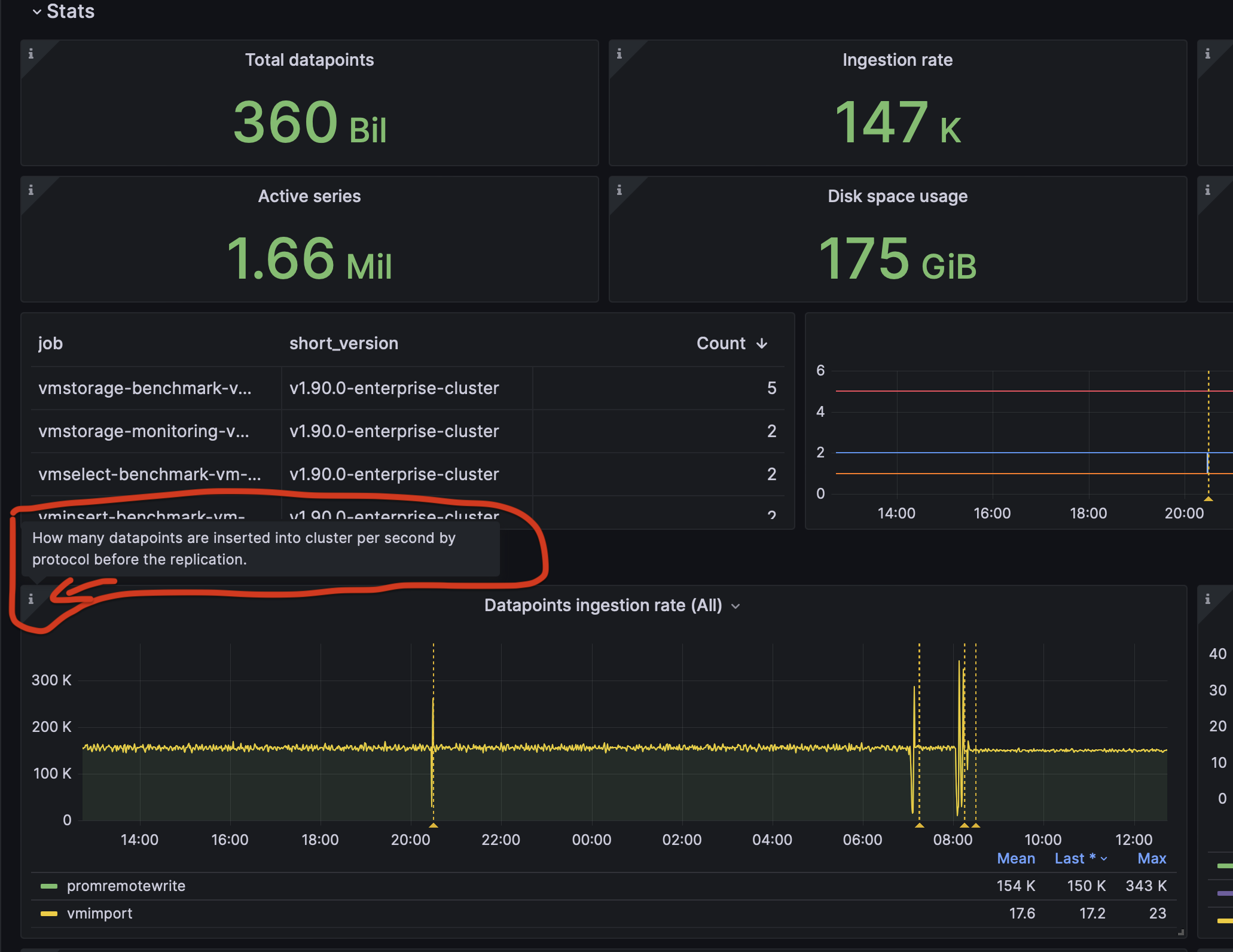Screen dimensions: 1233x952
Task: Collapse the Stats row
Action: click(37, 11)
